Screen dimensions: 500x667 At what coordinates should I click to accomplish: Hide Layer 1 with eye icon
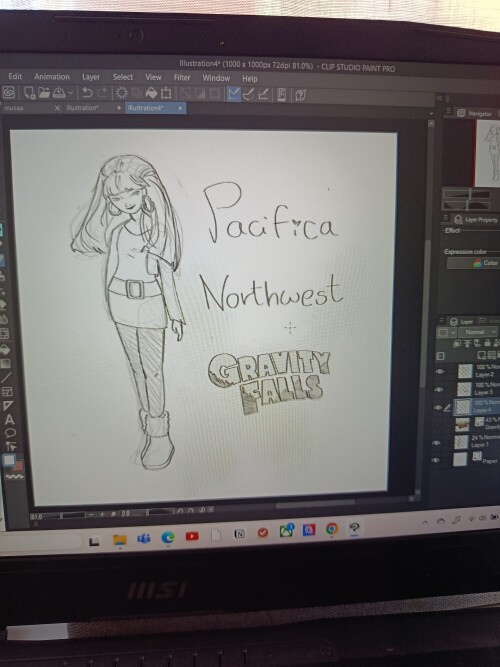436,442
